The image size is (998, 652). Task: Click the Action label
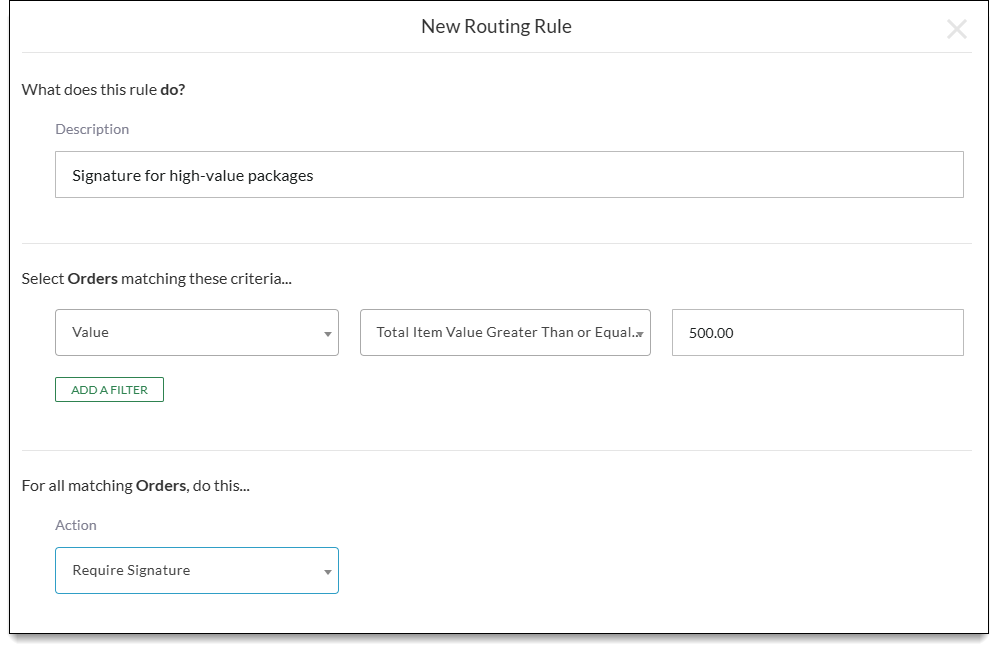76,525
